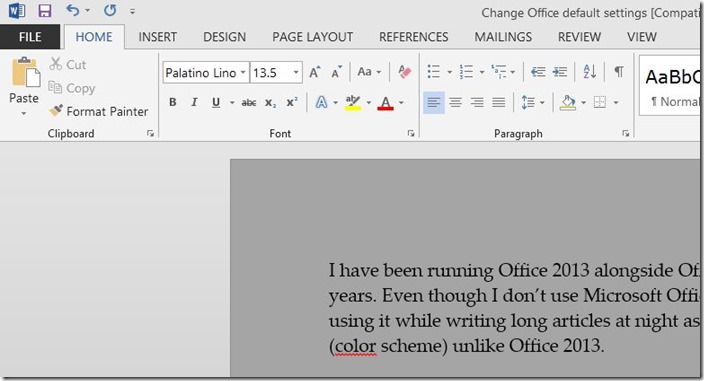Open the Change Case Aa menu
The width and height of the screenshot is (704, 381).
369,72
